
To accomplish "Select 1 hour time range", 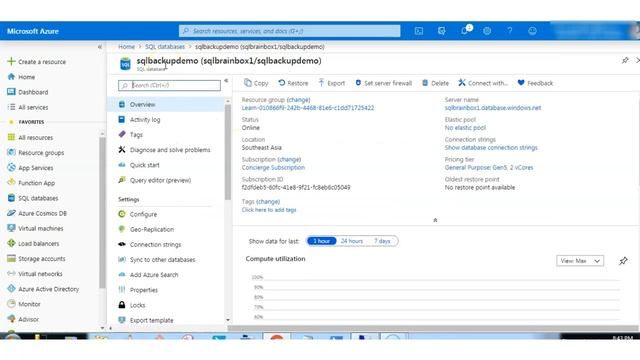I will [x=322, y=241].
